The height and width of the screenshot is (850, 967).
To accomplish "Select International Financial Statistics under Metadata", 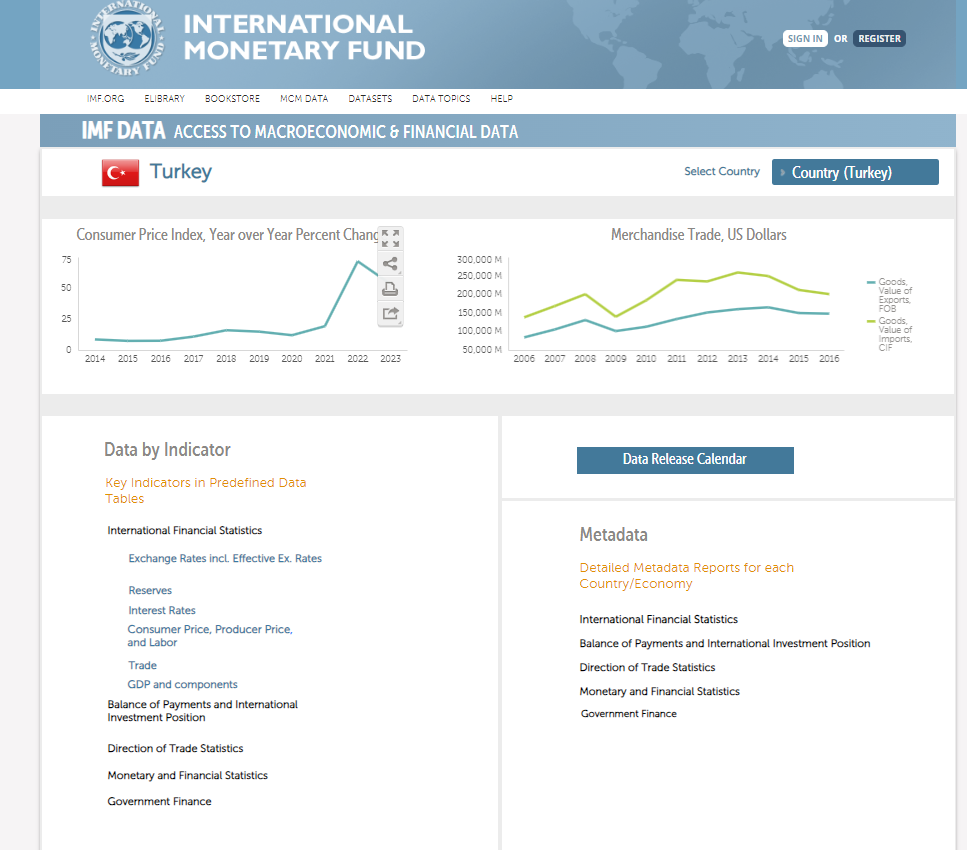I will click(x=659, y=619).
